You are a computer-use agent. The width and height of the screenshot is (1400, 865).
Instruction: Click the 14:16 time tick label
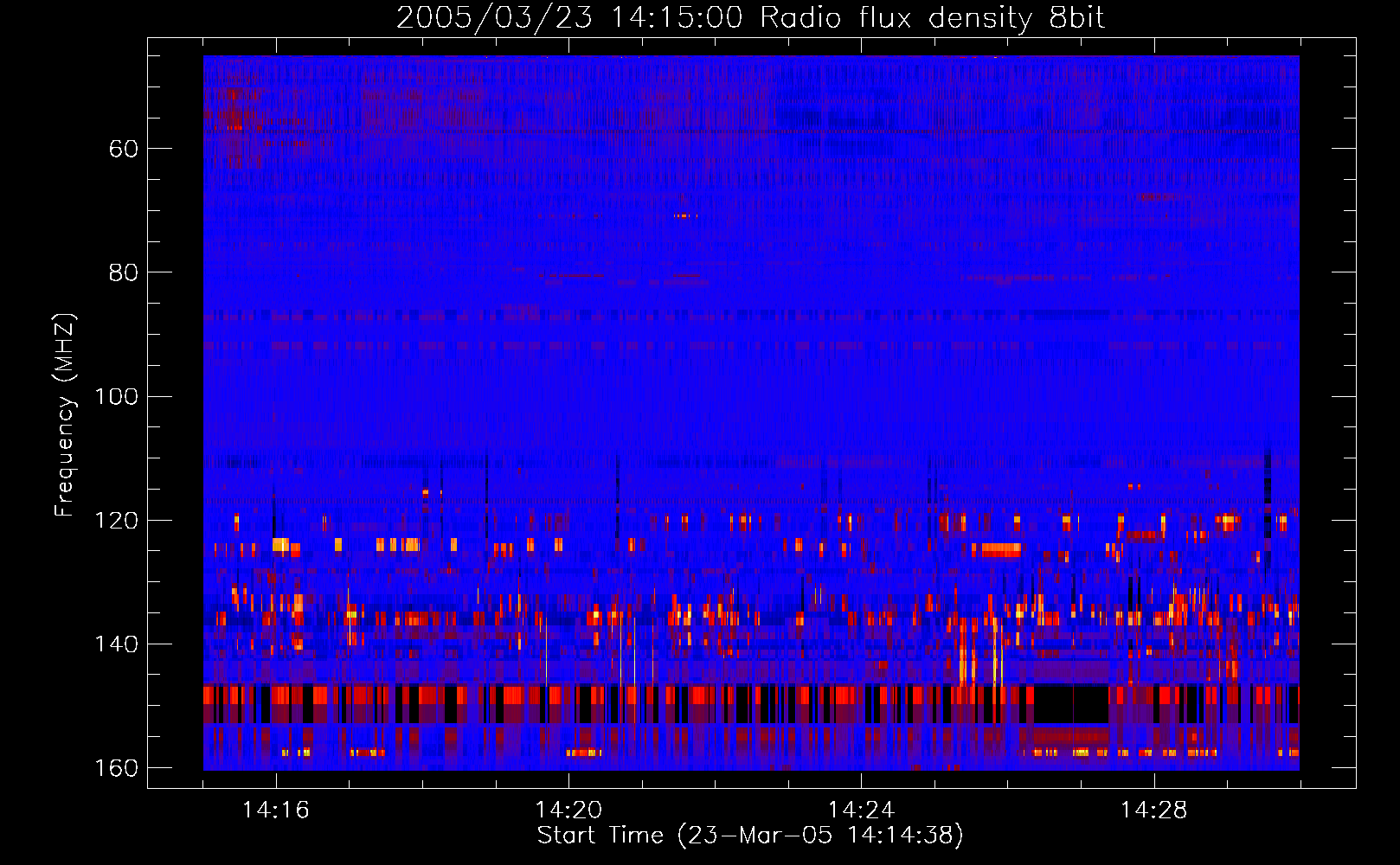click(276, 810)
